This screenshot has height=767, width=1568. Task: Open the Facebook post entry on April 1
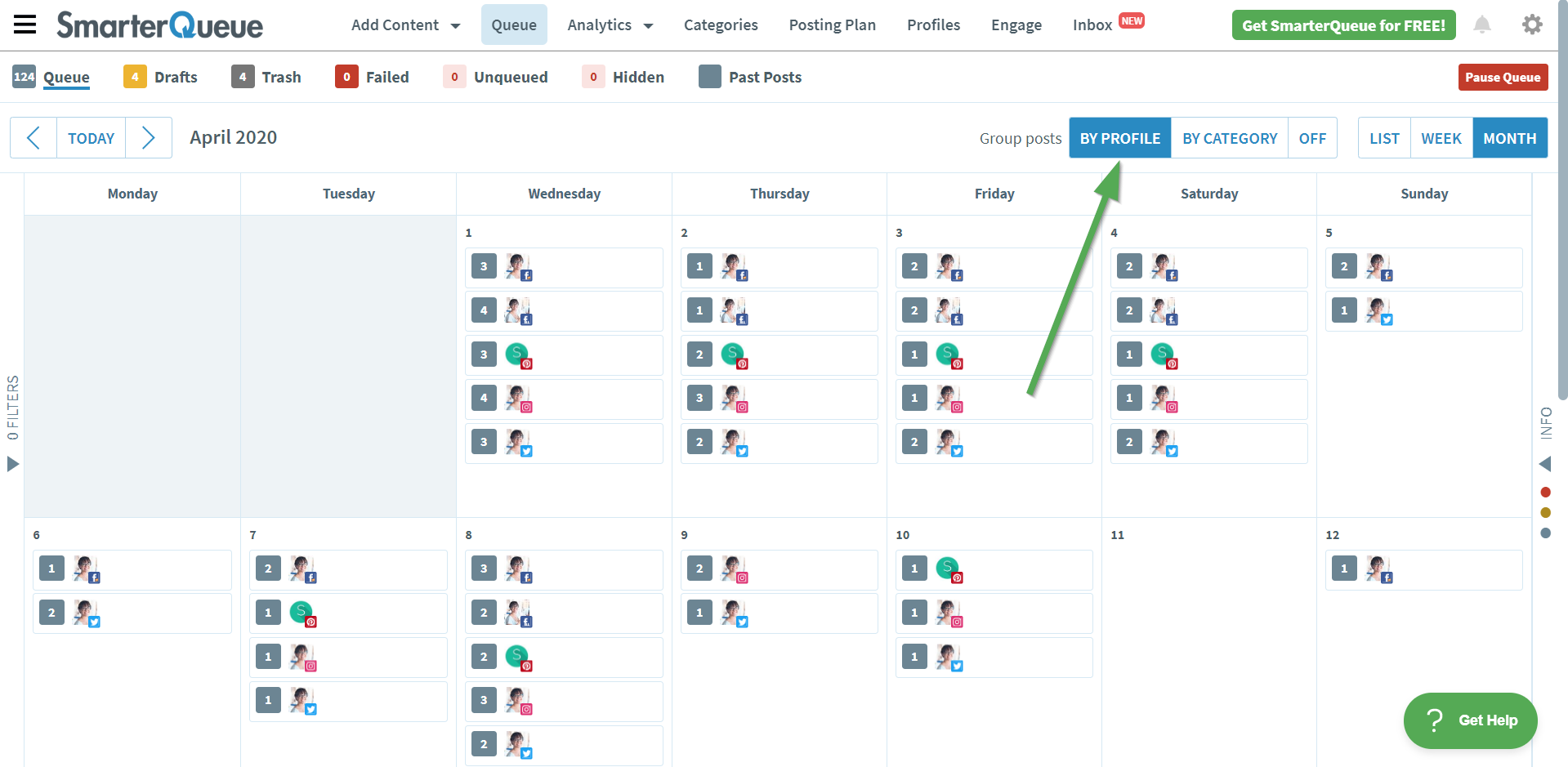click(564, 268)
